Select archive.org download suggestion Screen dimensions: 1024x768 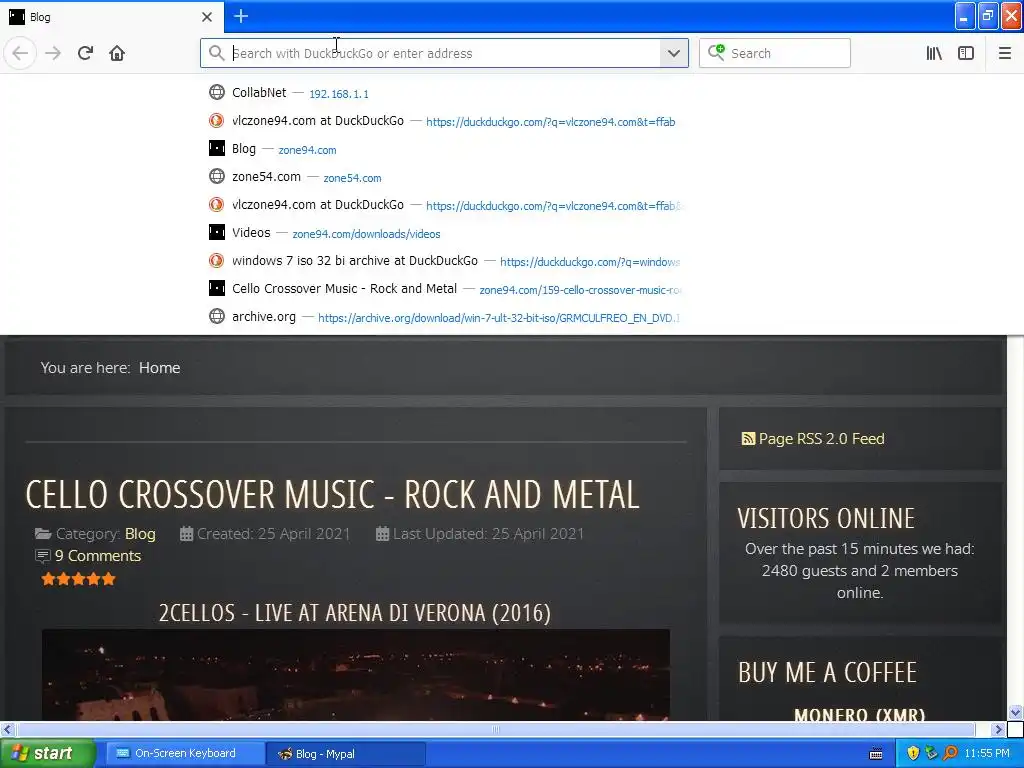tap(444, 317)
